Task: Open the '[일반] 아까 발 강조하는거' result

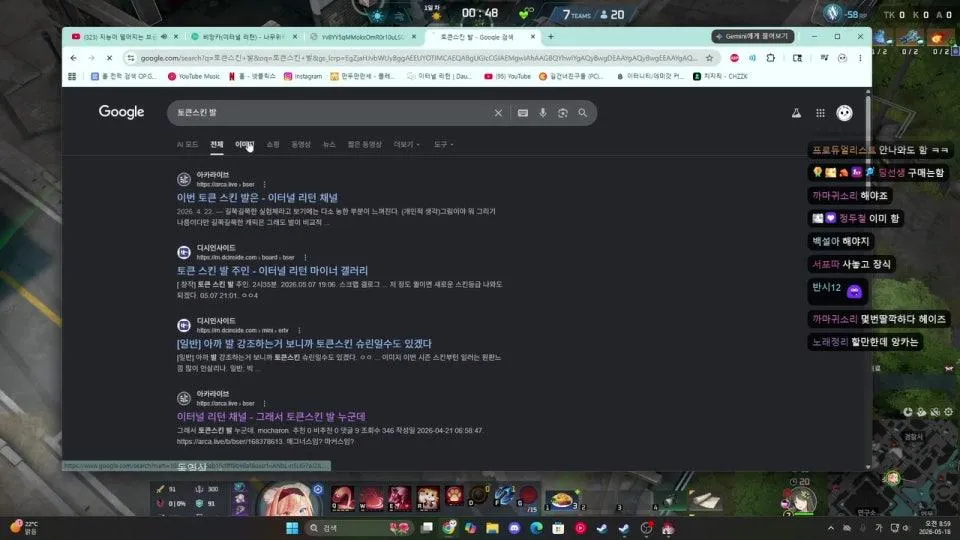Action: pos(304,343)
